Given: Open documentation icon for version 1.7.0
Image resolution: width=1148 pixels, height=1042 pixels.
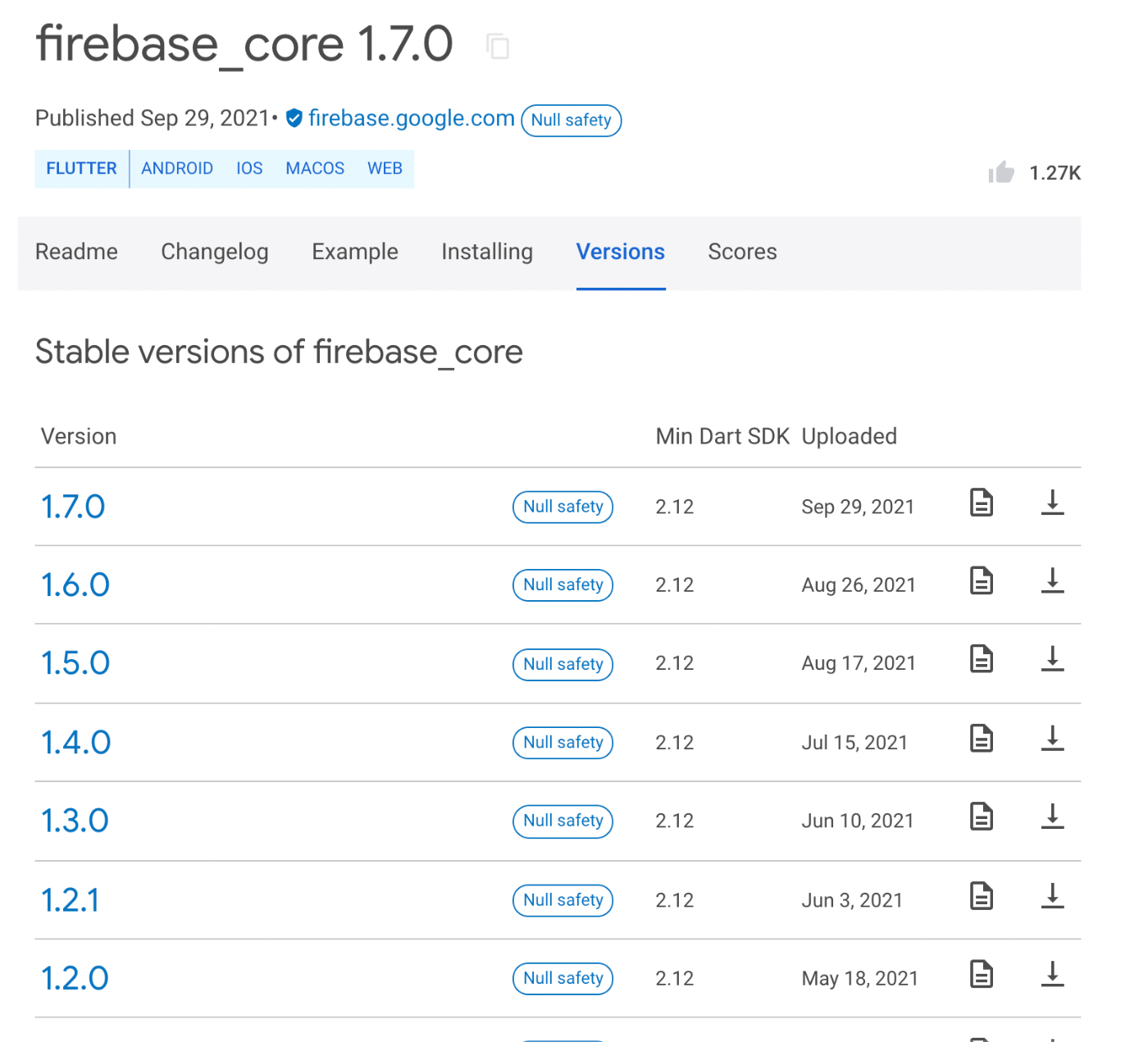Looking at the screenshot, I should click(982, 502).
